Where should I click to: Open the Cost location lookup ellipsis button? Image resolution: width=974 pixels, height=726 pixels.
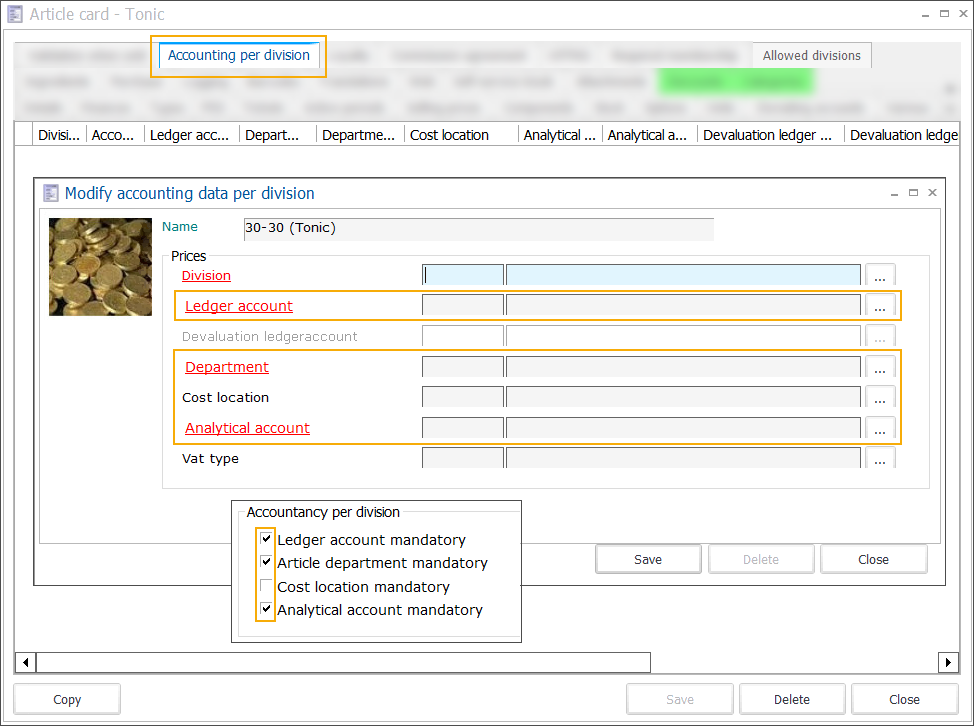click(880, 398)
